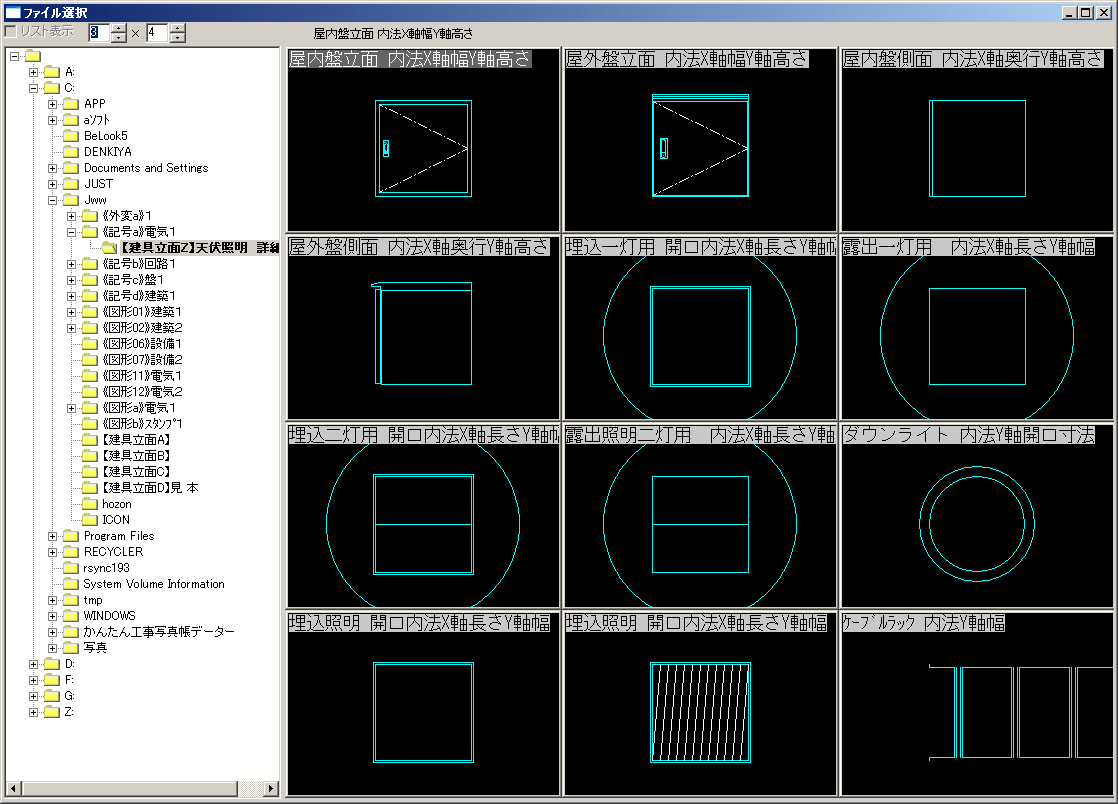Click the 【建具立面A】 folder icon
Image resolution: width=1118 pixels, height=804 pixels.
[90, 440]
